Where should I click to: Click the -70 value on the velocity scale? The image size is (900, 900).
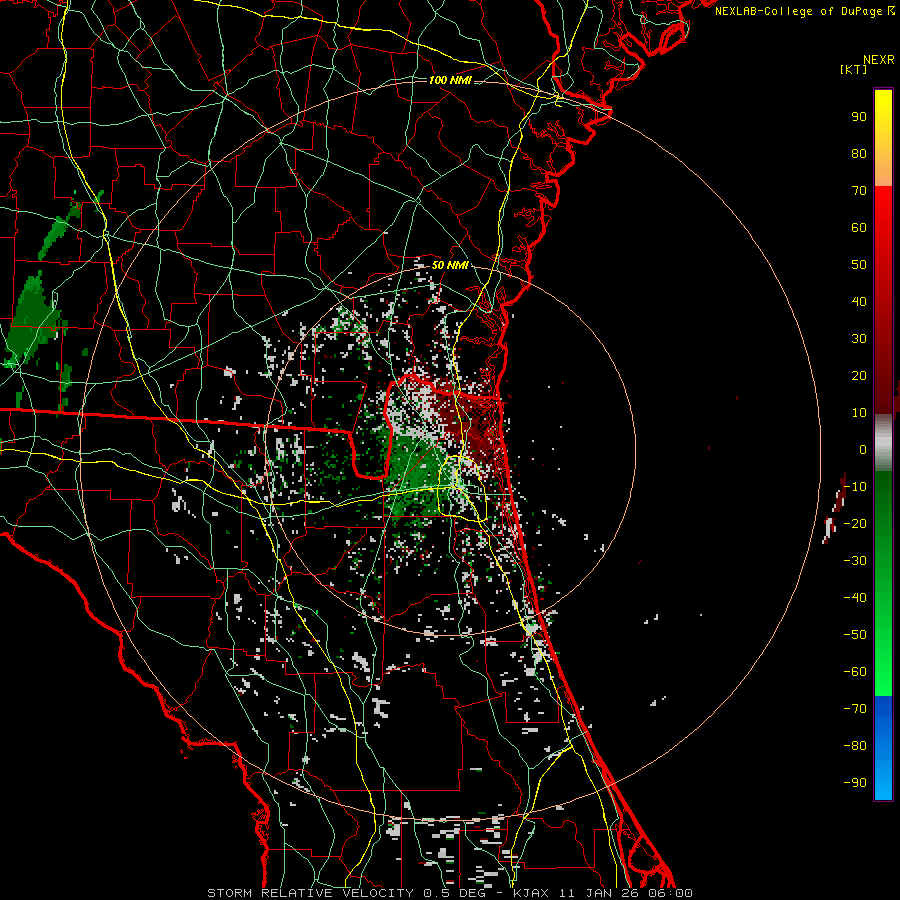tap(855, 709)
